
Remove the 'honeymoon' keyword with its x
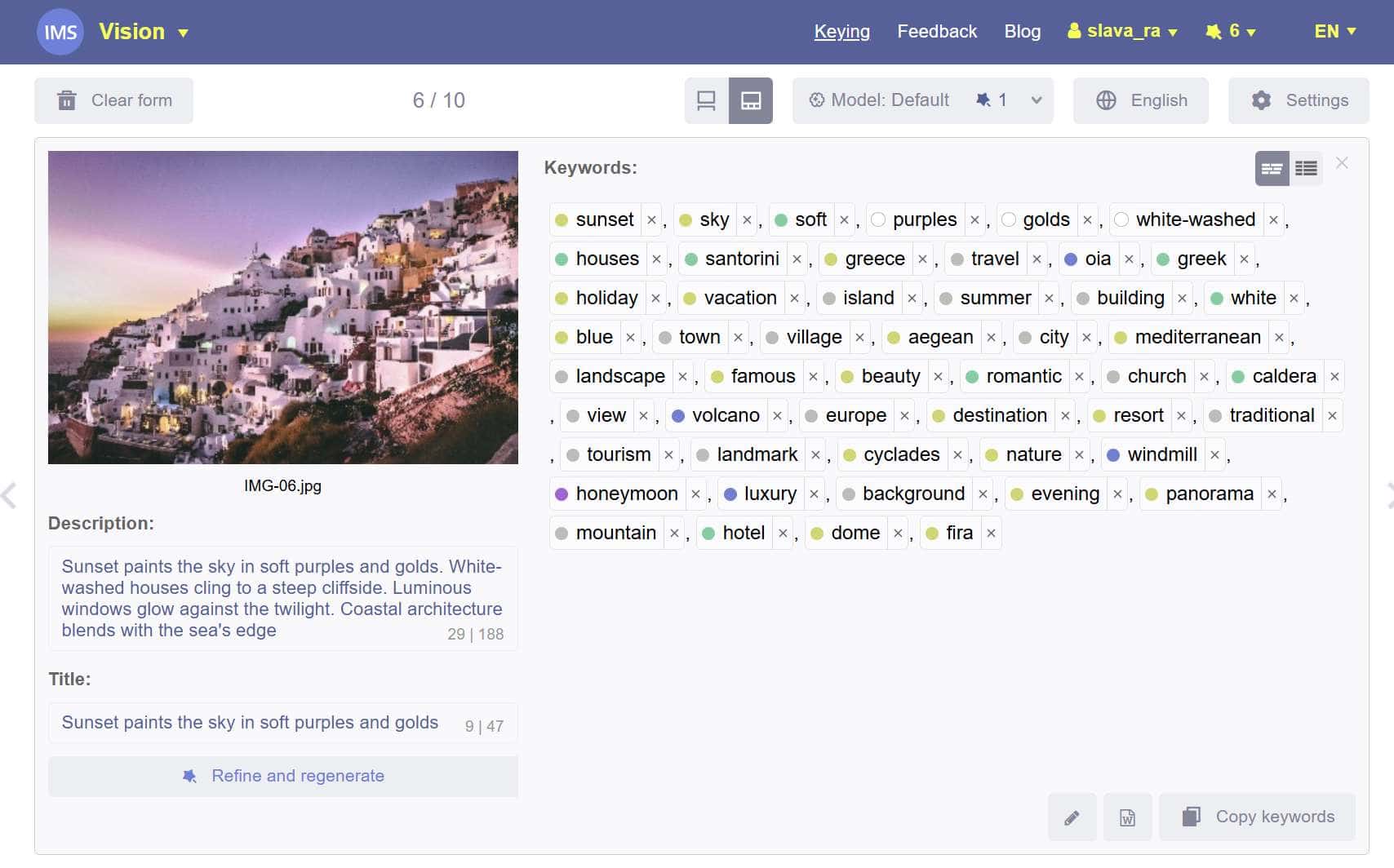(x=695, y=494)
